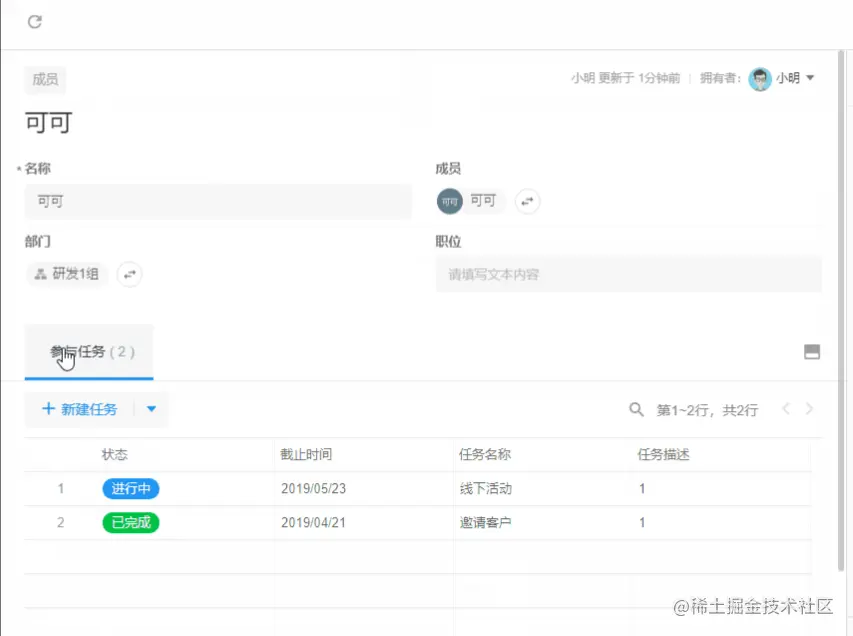Click the 可可 member avatar chip
The height and width of the screenshot is (636, 853).
[x=448, y=201]
